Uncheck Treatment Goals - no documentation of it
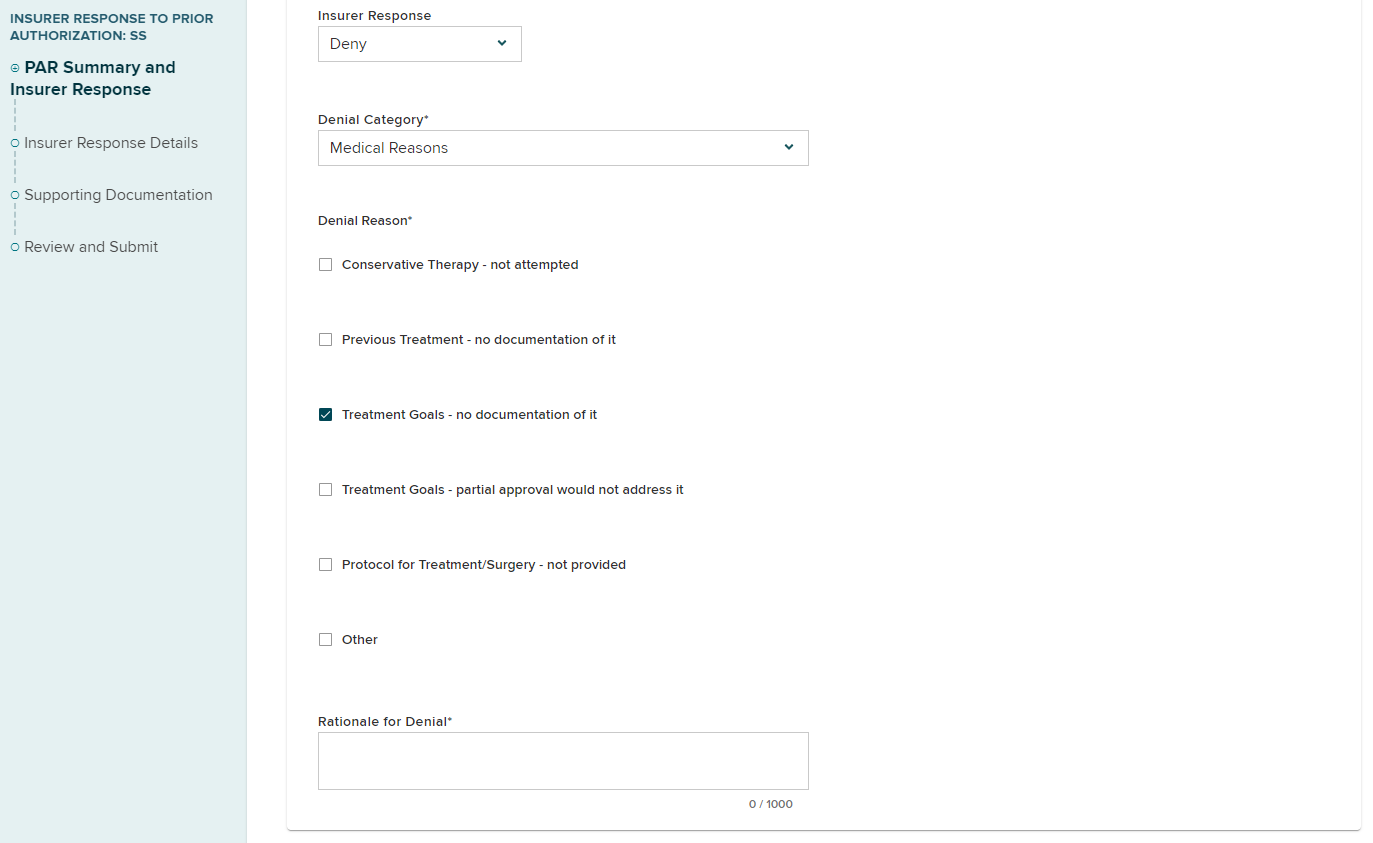 [x=325, y=415]
